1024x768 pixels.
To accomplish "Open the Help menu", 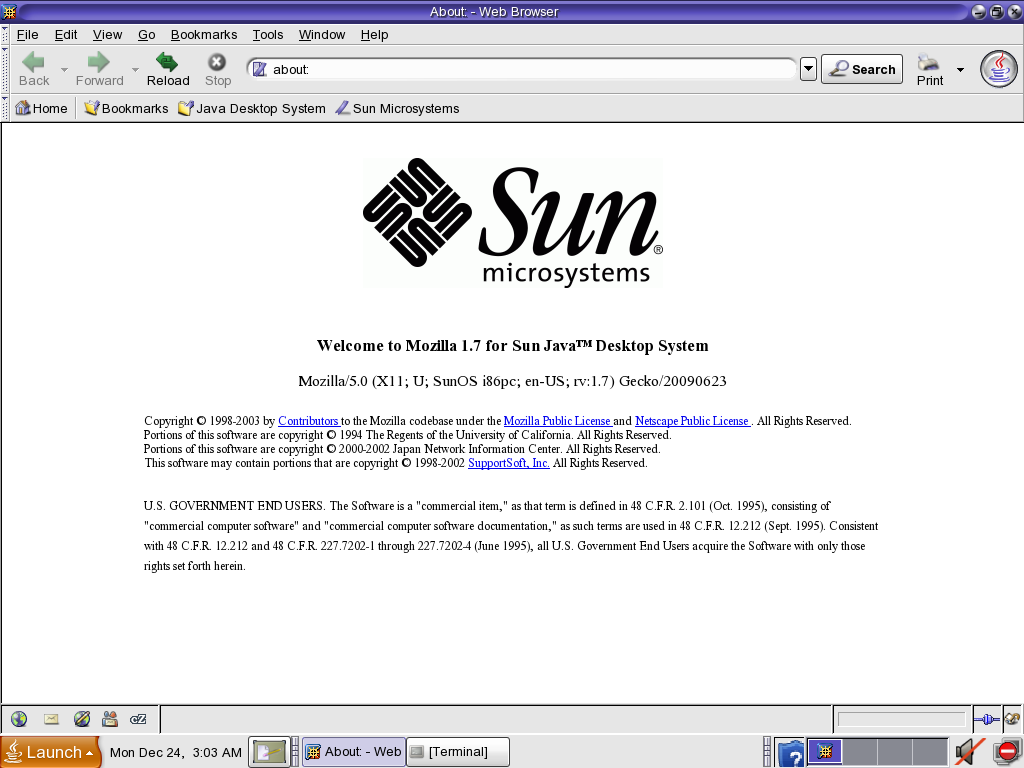I will pyautogui.click(x=374, y=35).
